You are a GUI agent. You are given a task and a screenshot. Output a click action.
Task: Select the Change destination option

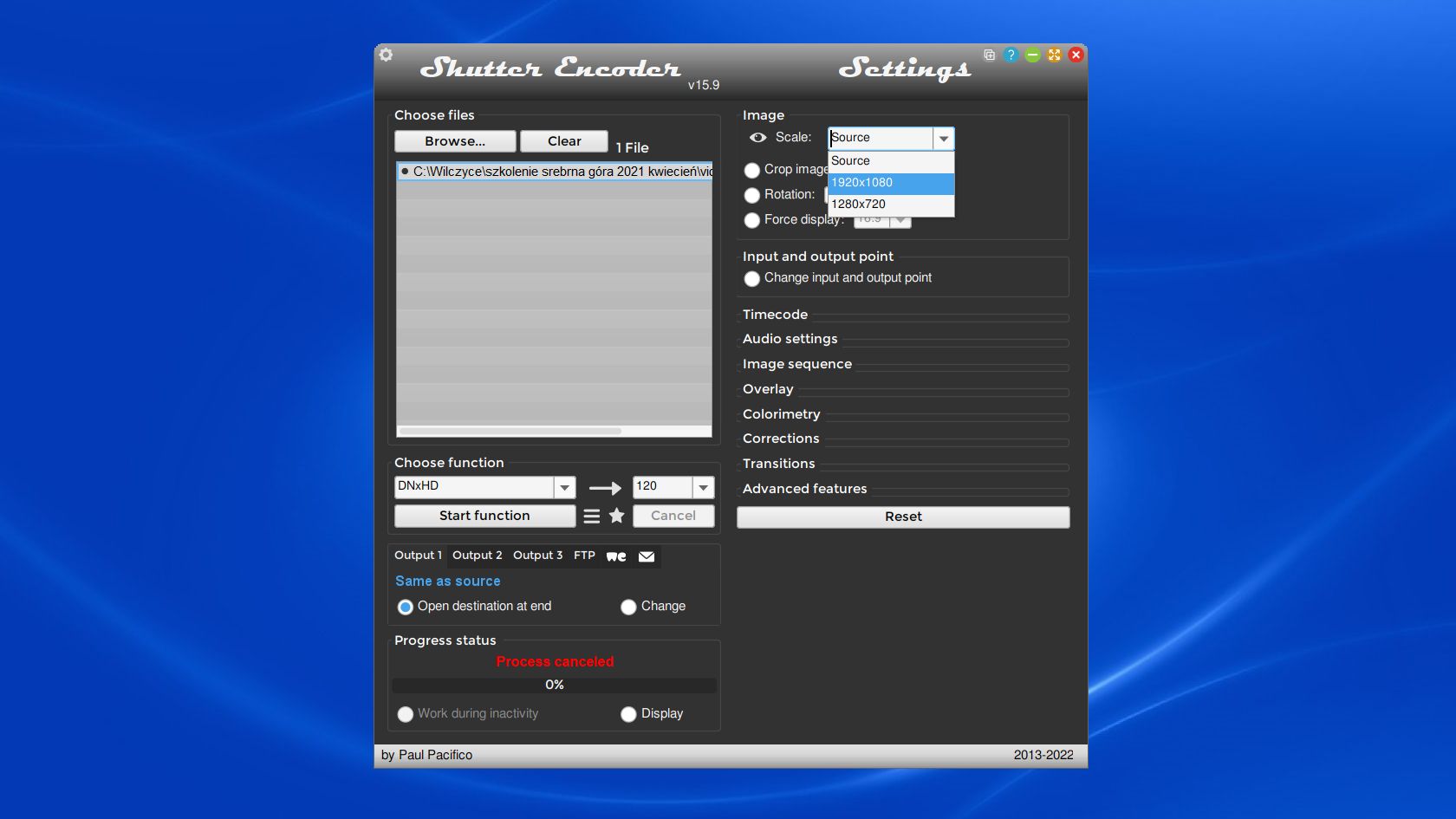(x=628, y=607)
